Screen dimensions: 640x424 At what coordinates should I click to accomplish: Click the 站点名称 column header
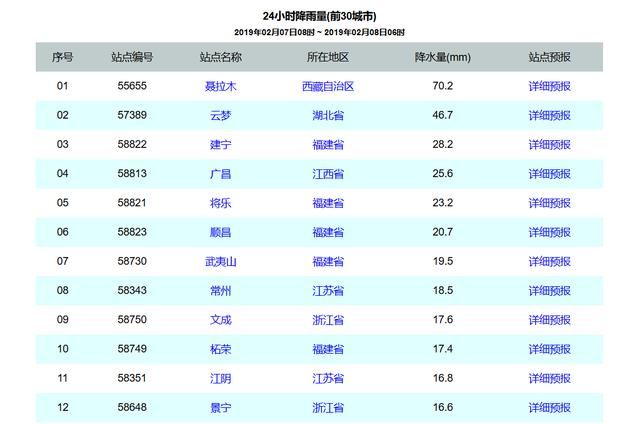click(220, 57)
